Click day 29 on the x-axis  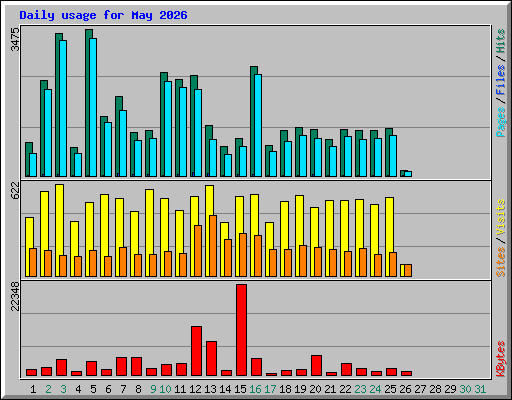tap(450, 389)
